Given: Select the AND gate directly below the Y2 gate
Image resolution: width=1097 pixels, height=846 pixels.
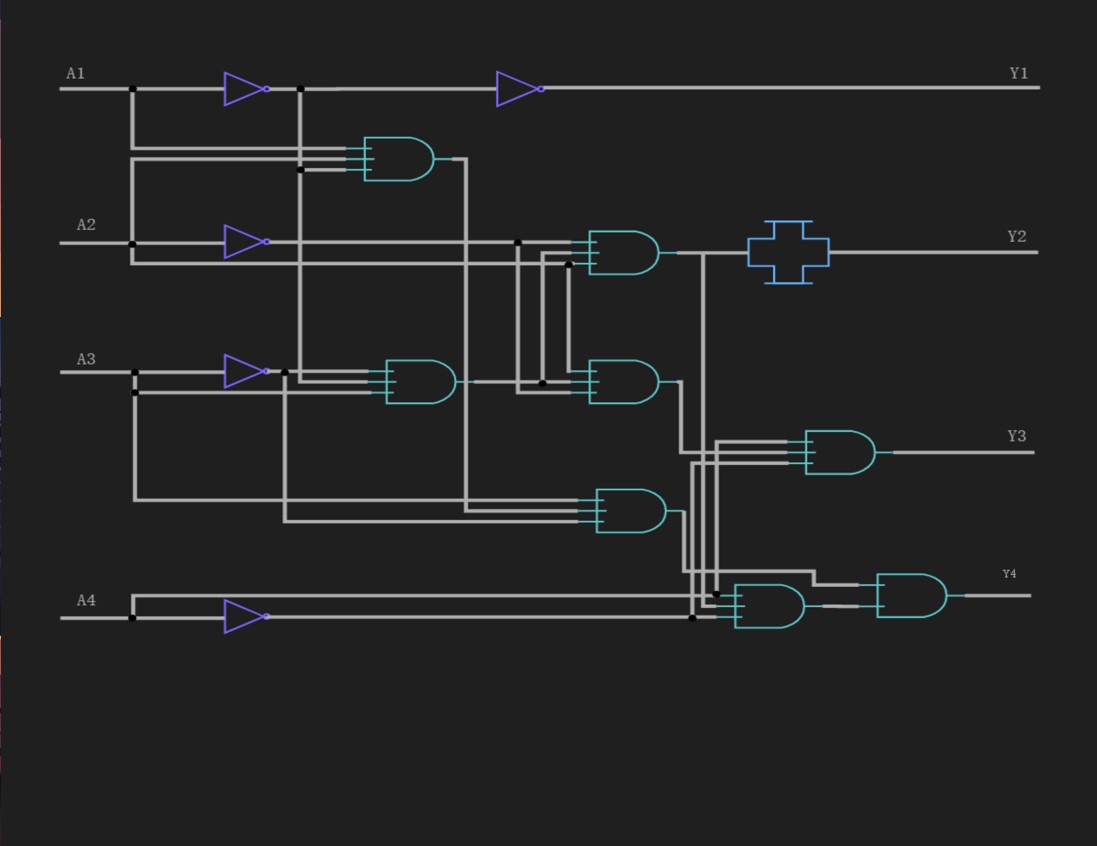Looking at the screenshot, I should tap(623, 381).
